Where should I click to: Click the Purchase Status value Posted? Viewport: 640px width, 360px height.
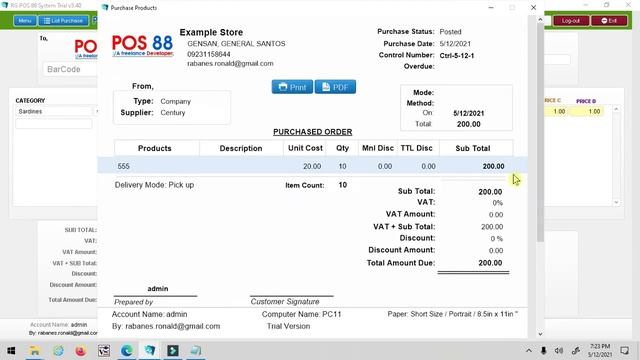[450, 32]
